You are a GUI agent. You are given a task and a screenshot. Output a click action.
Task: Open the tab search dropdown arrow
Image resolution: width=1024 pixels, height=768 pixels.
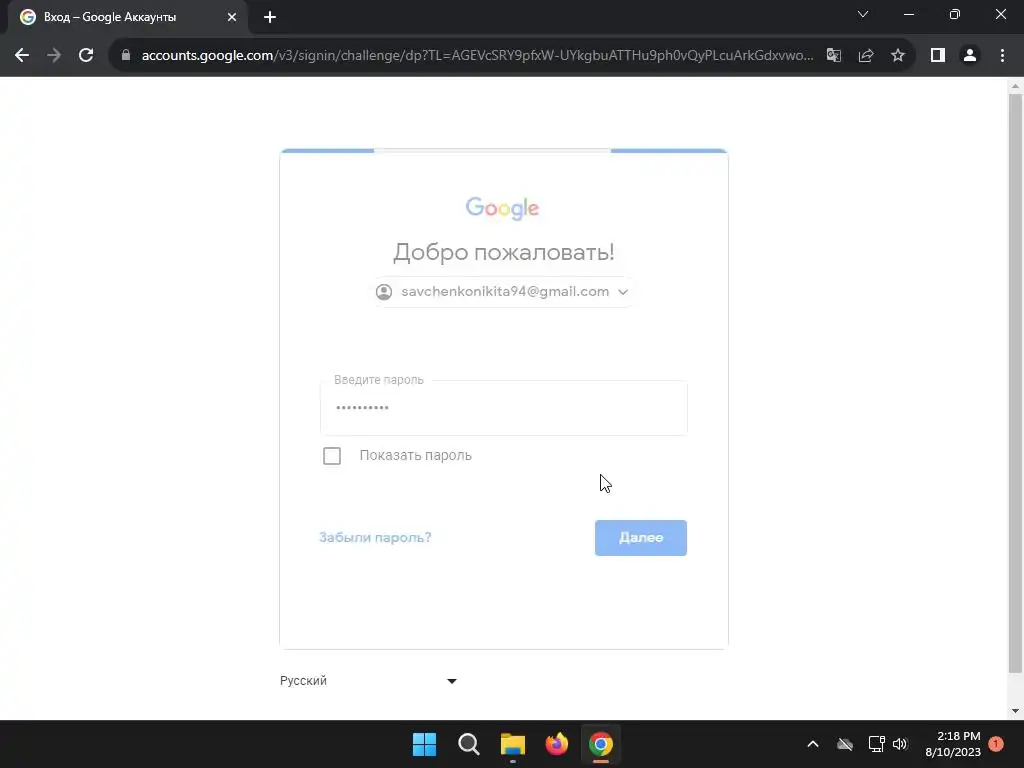[863, 14]
